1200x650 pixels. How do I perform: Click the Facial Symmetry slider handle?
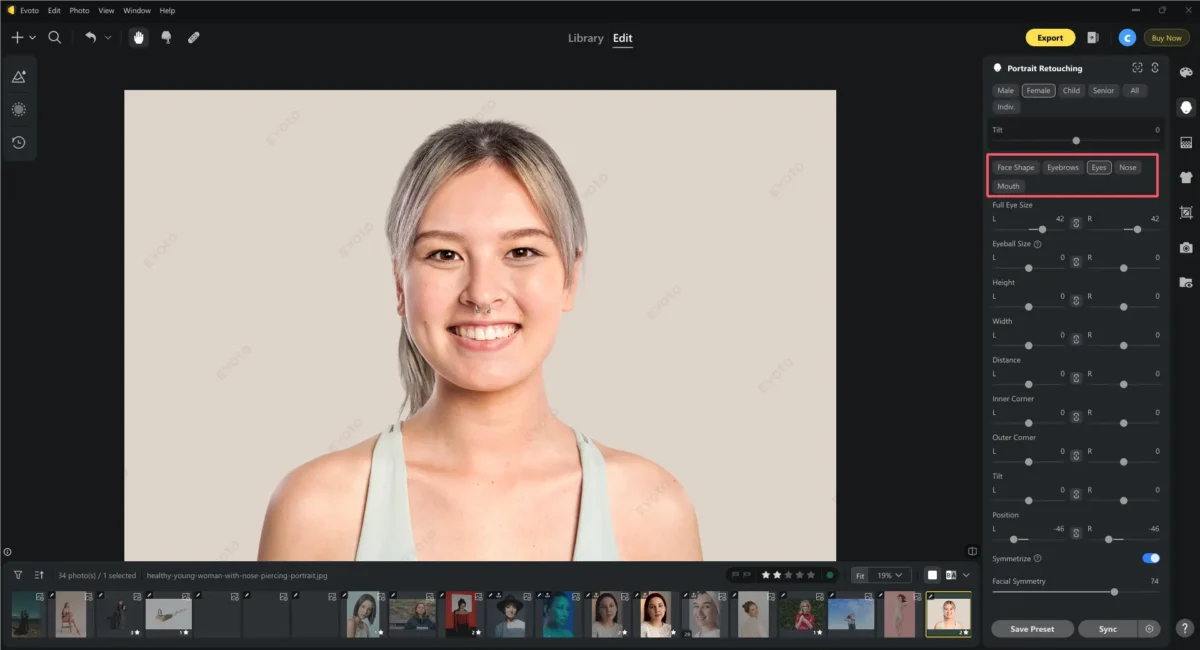click(1114, 592)
